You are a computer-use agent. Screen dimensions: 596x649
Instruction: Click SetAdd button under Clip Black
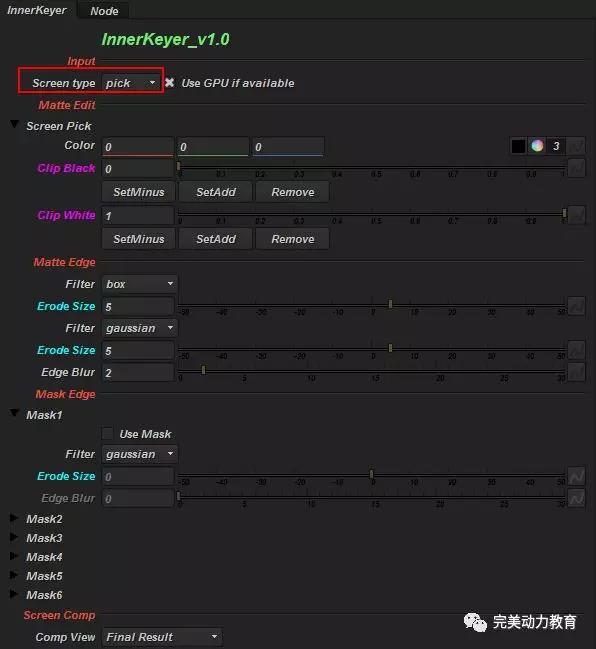pos(216,192)
